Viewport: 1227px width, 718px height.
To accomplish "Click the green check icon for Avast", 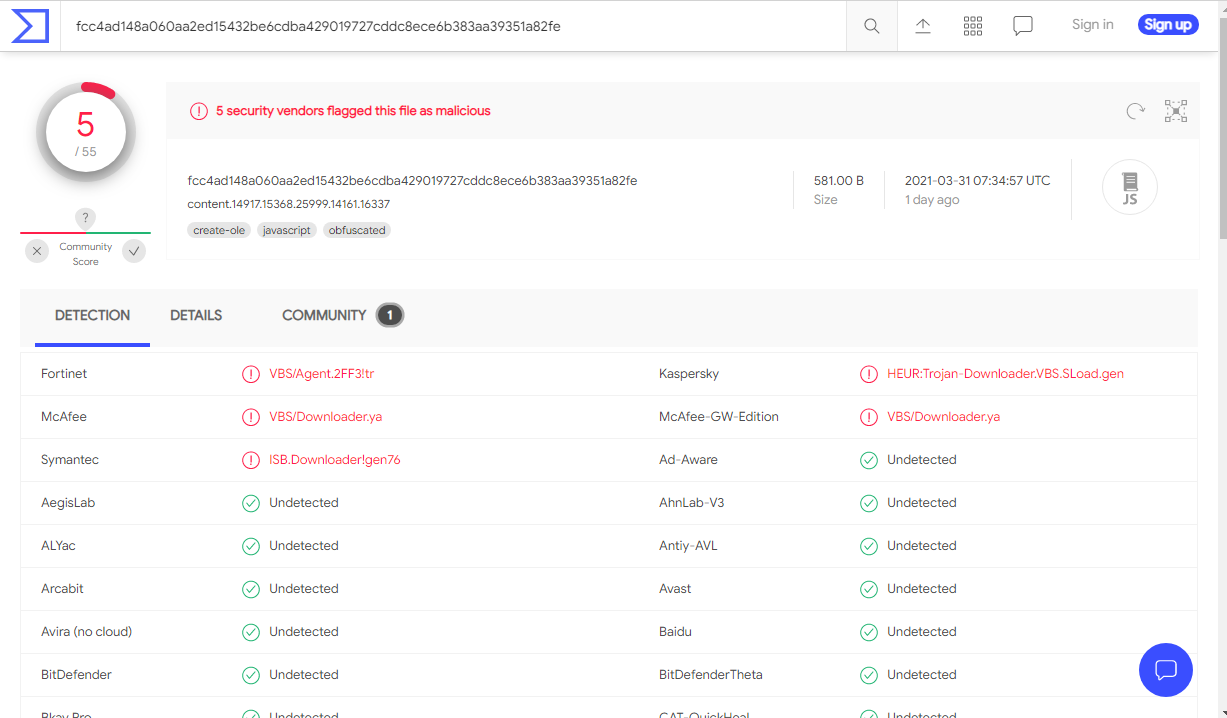I will pos(869,589).
